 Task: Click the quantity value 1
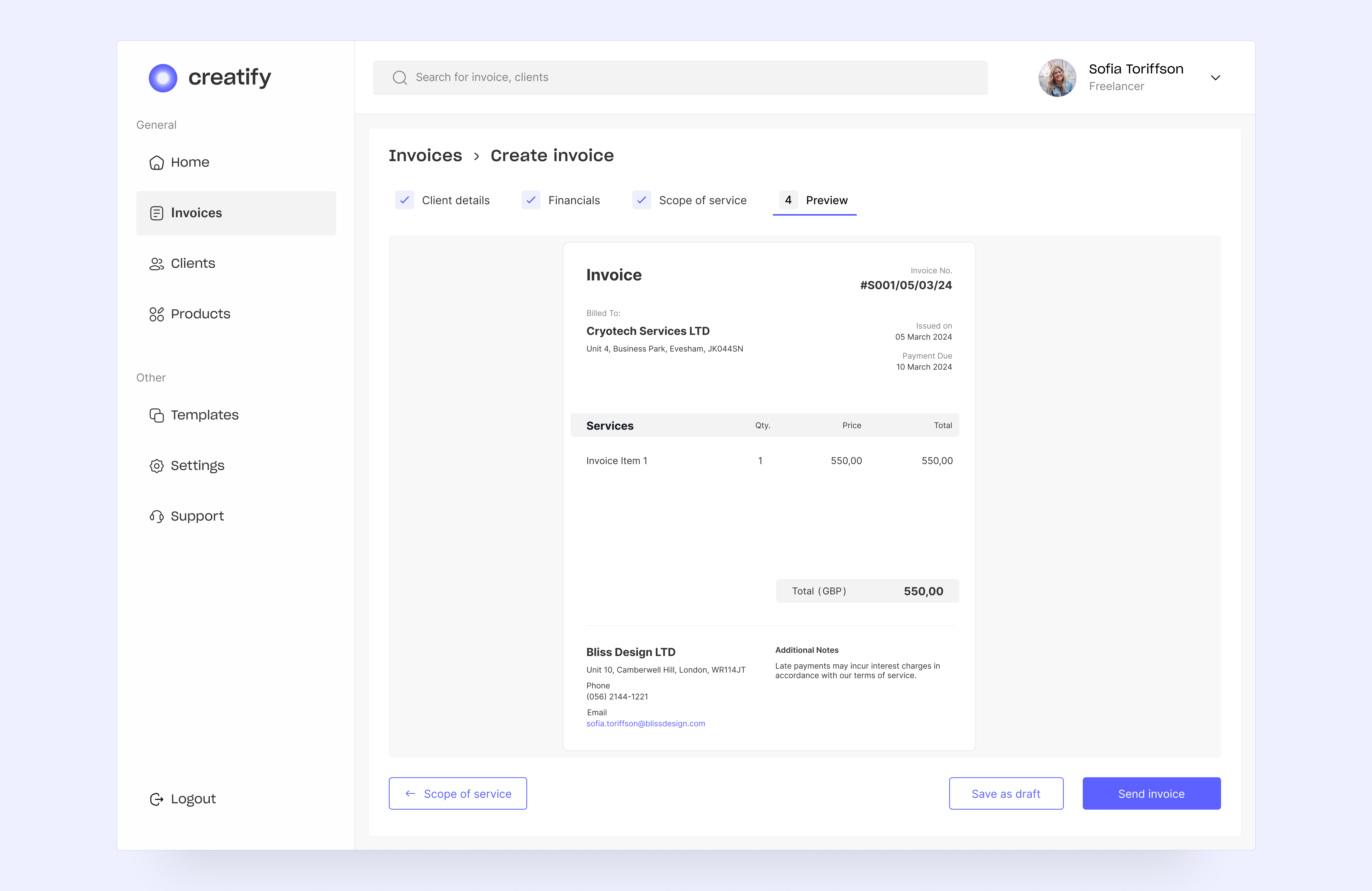click(760, 461)
